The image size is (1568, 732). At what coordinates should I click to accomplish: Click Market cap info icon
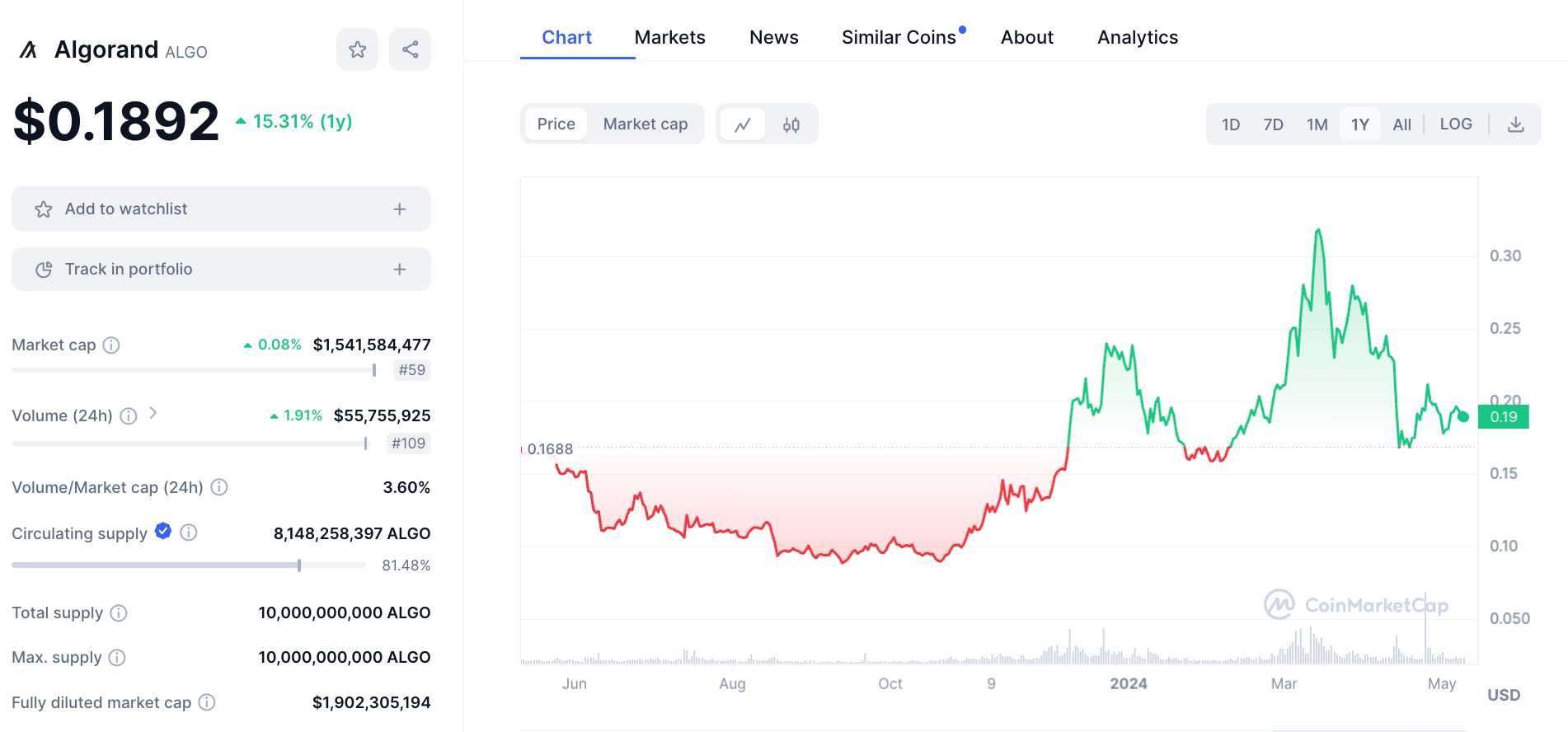(111, 345)
